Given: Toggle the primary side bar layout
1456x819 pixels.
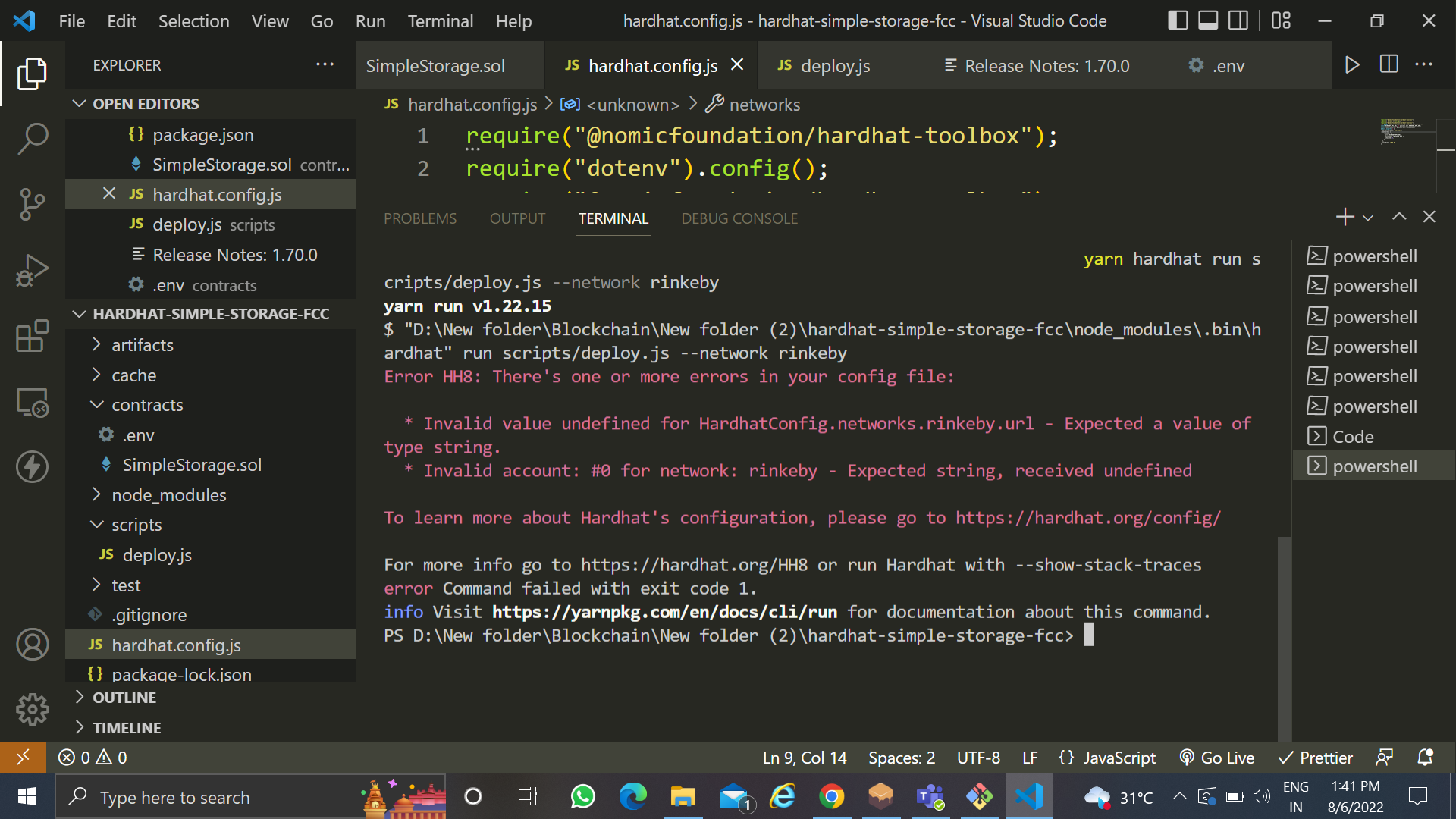Looking at the screenshot, I should point(1178,20).
